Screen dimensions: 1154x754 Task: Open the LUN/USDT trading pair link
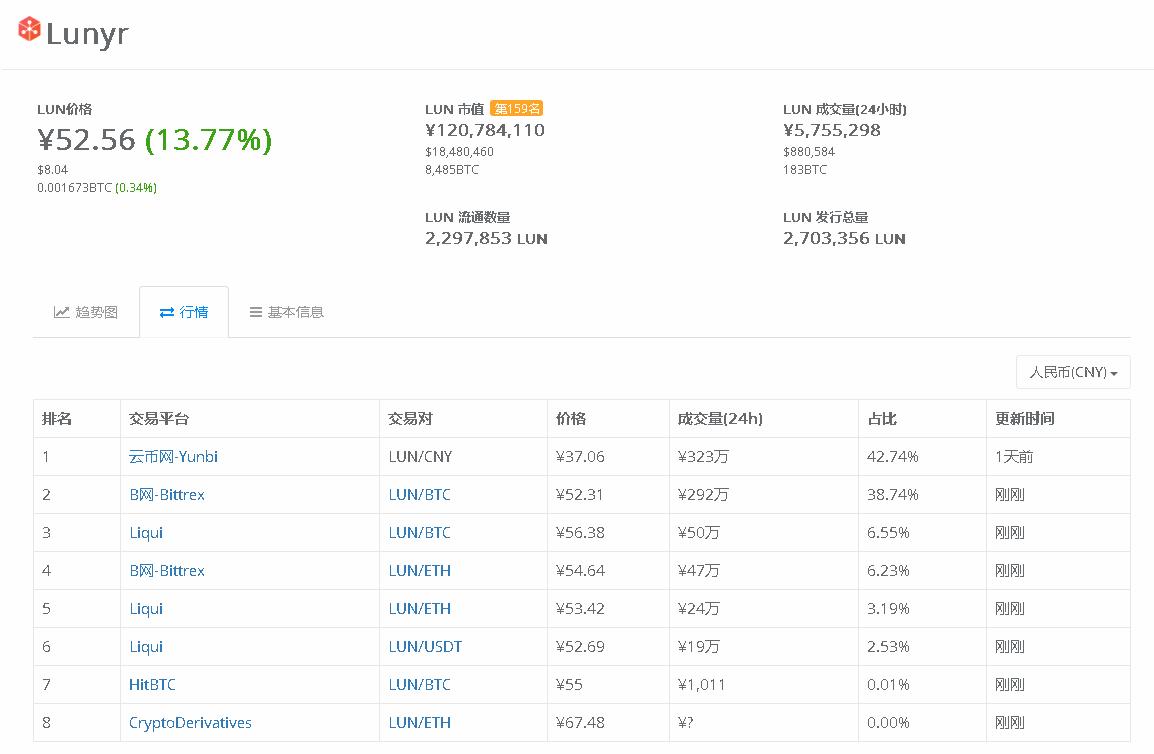point(425,646)
